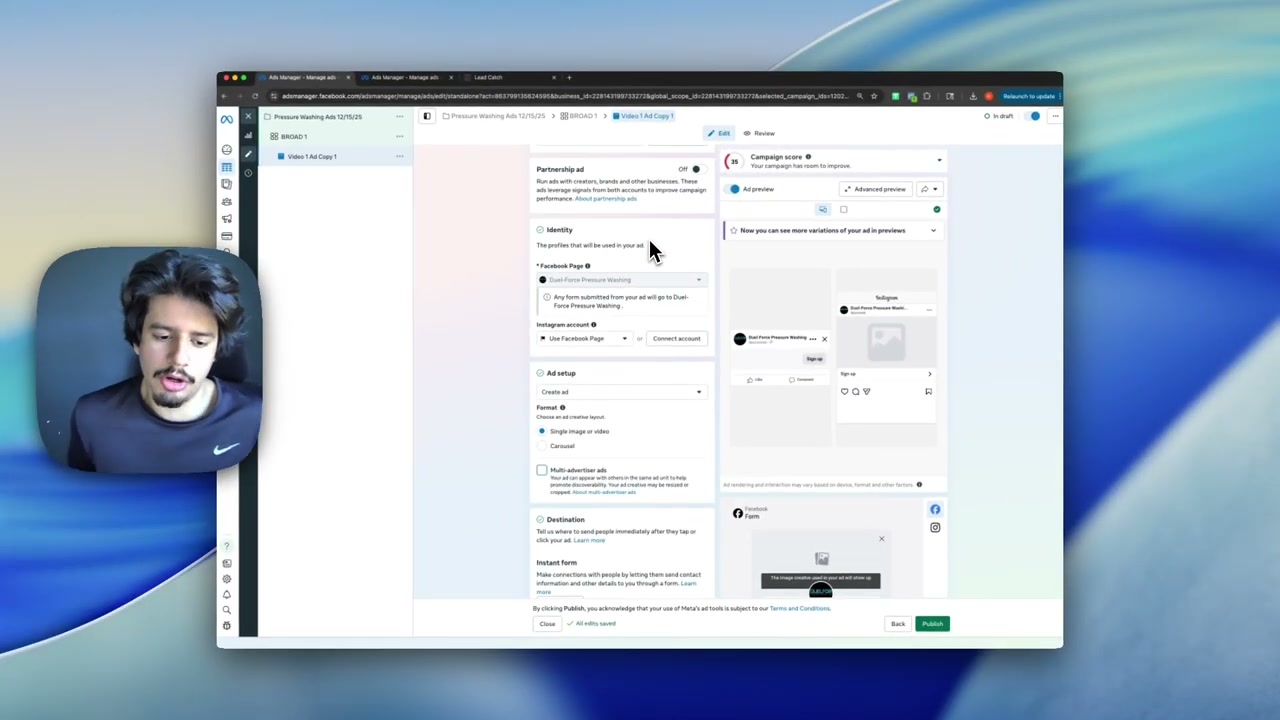
Task: Select the Facebook placement icon in preview
Action: point(935,510)
